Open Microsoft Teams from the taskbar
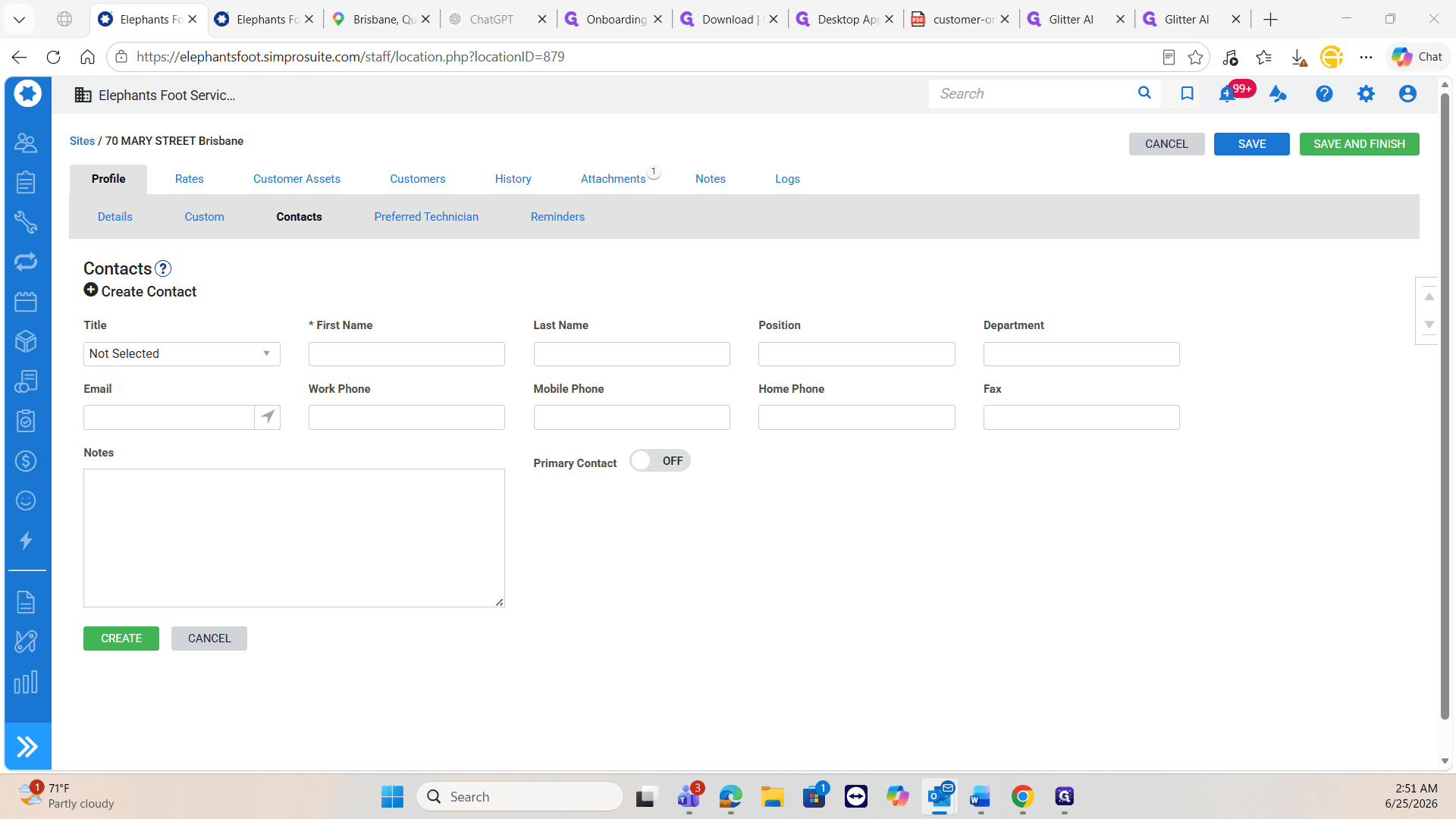This screenshot has width=1456, height=819. coord(689,797)
